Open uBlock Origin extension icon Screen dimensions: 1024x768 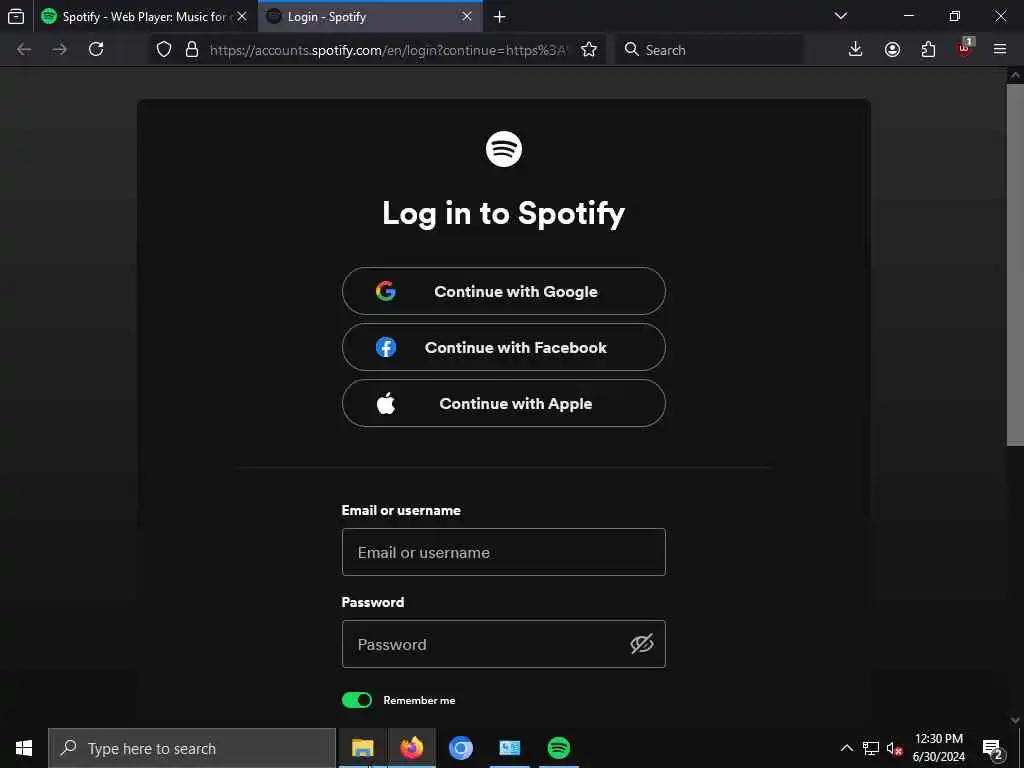coord(965,48)
